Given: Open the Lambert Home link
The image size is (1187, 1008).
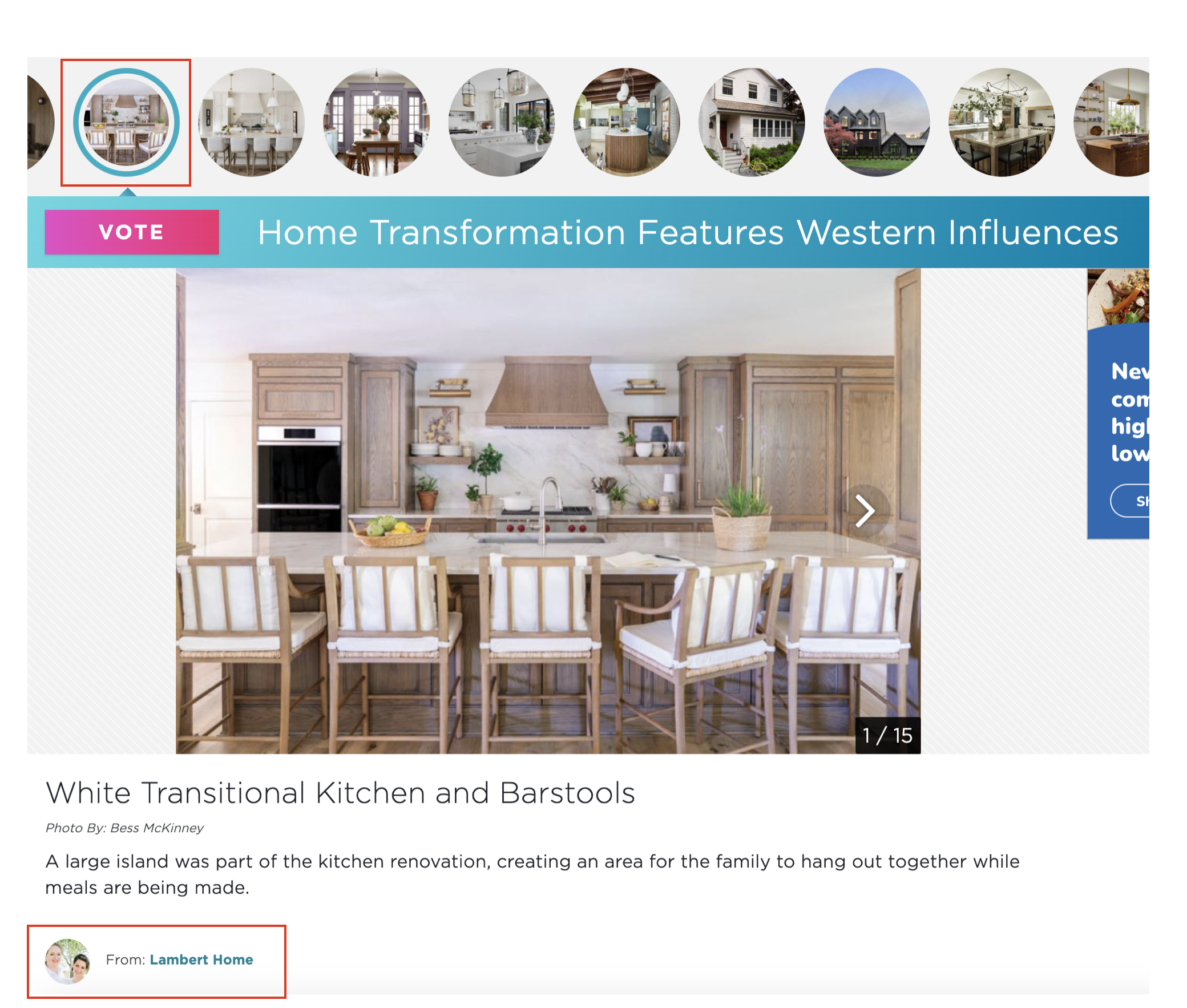Looking at the screenshot, I should 201,959.
